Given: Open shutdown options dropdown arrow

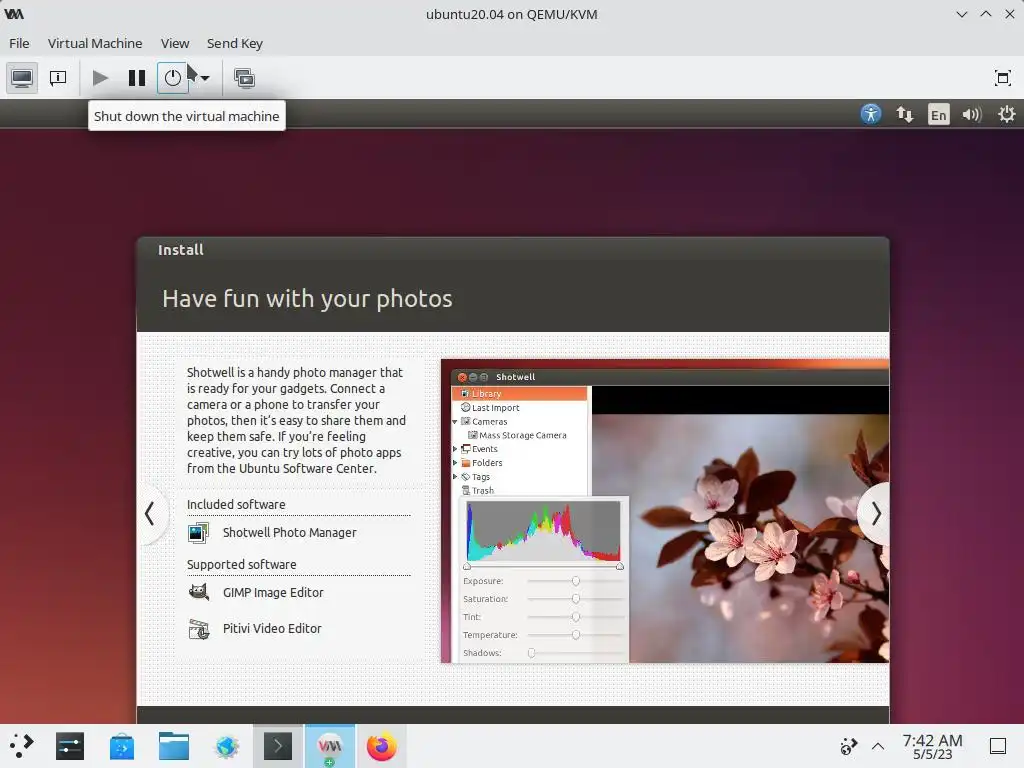Looking at the screenshot, I should 204,78.
